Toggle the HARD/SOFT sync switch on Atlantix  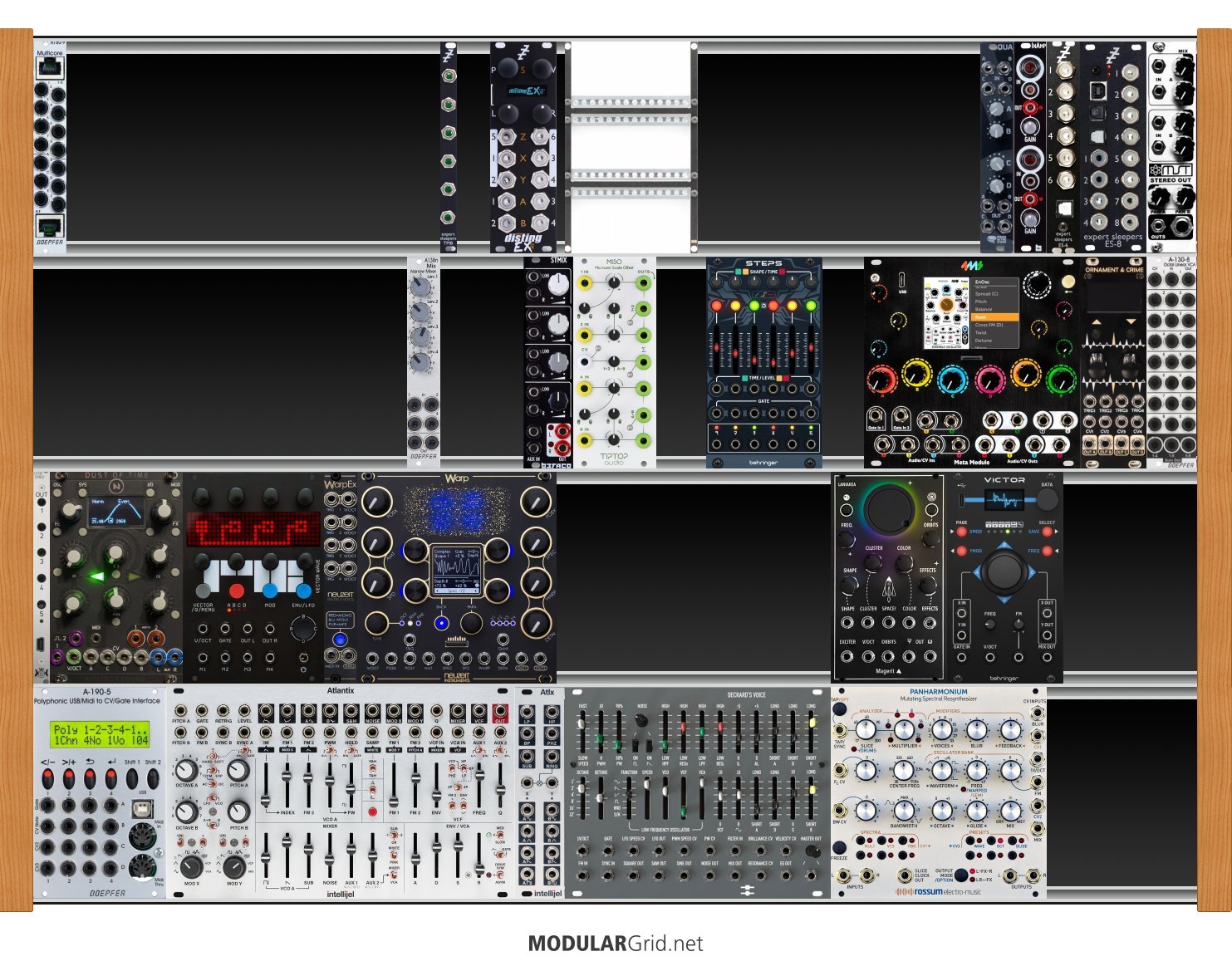click(214, 756)
